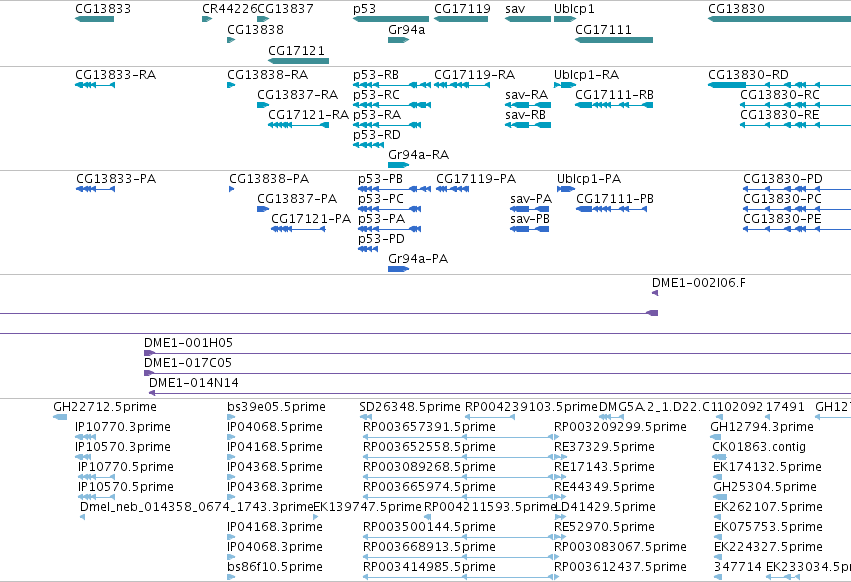Select the CG17121 gene bar
This screenshot has height=582, width=851.
click(x=299, y=61)
